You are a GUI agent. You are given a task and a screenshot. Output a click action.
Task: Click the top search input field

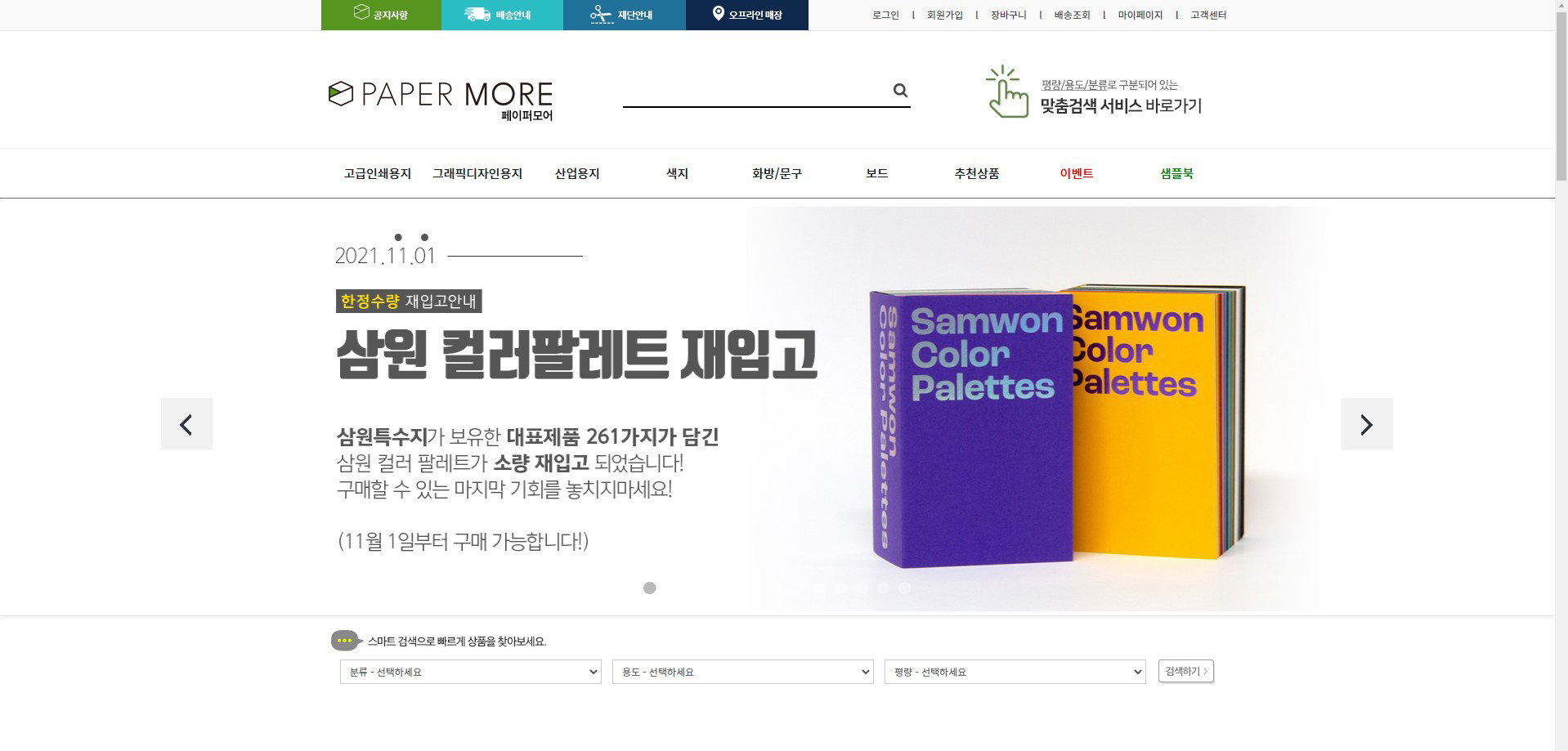(756, 90)
